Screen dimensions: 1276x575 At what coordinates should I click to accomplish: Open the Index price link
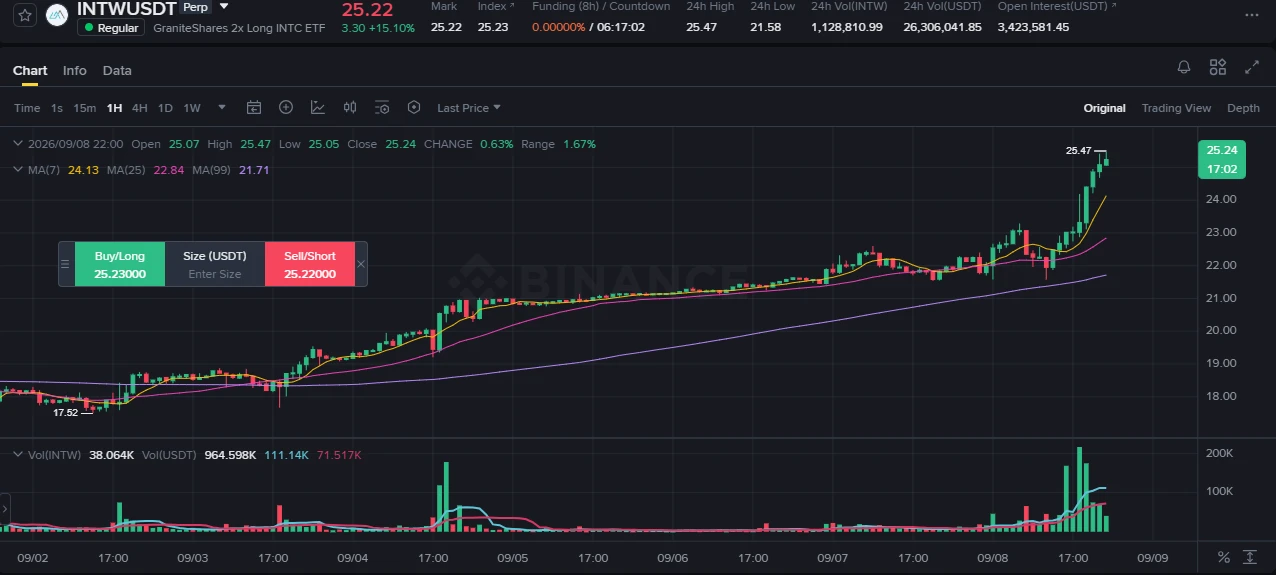tap(495, 6)
